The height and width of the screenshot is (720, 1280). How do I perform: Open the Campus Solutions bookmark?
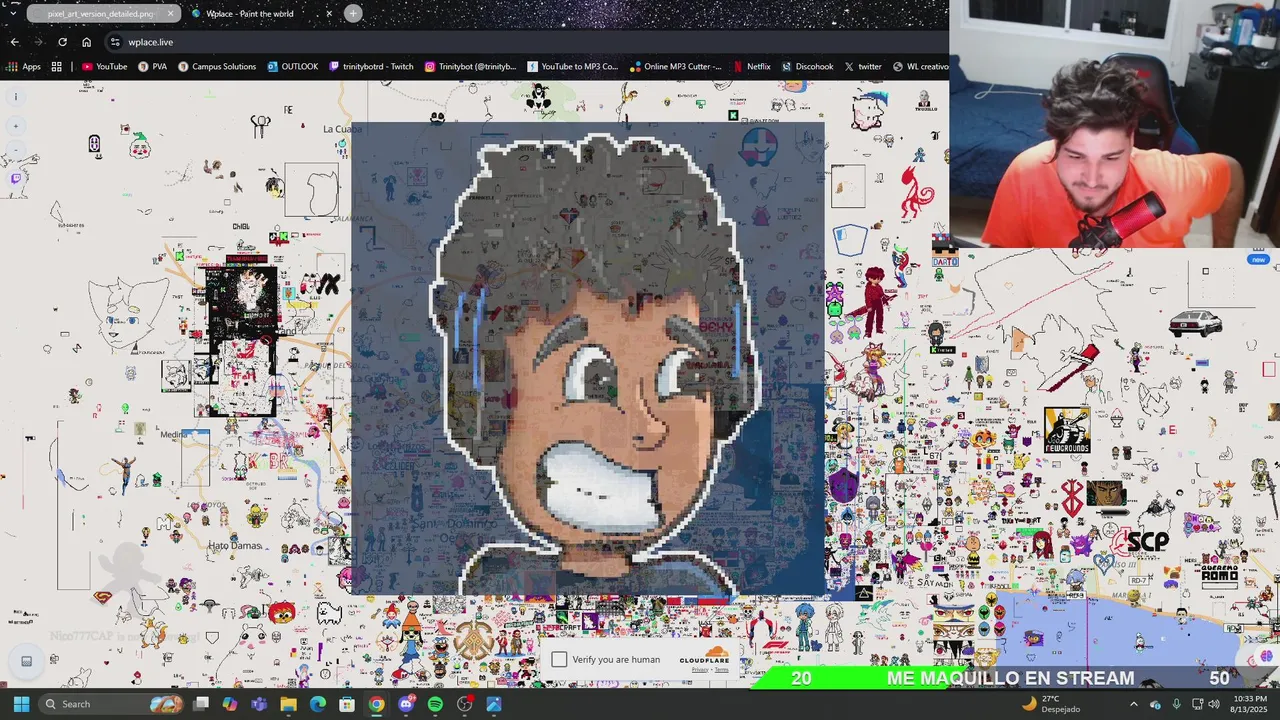coord(217,67)
